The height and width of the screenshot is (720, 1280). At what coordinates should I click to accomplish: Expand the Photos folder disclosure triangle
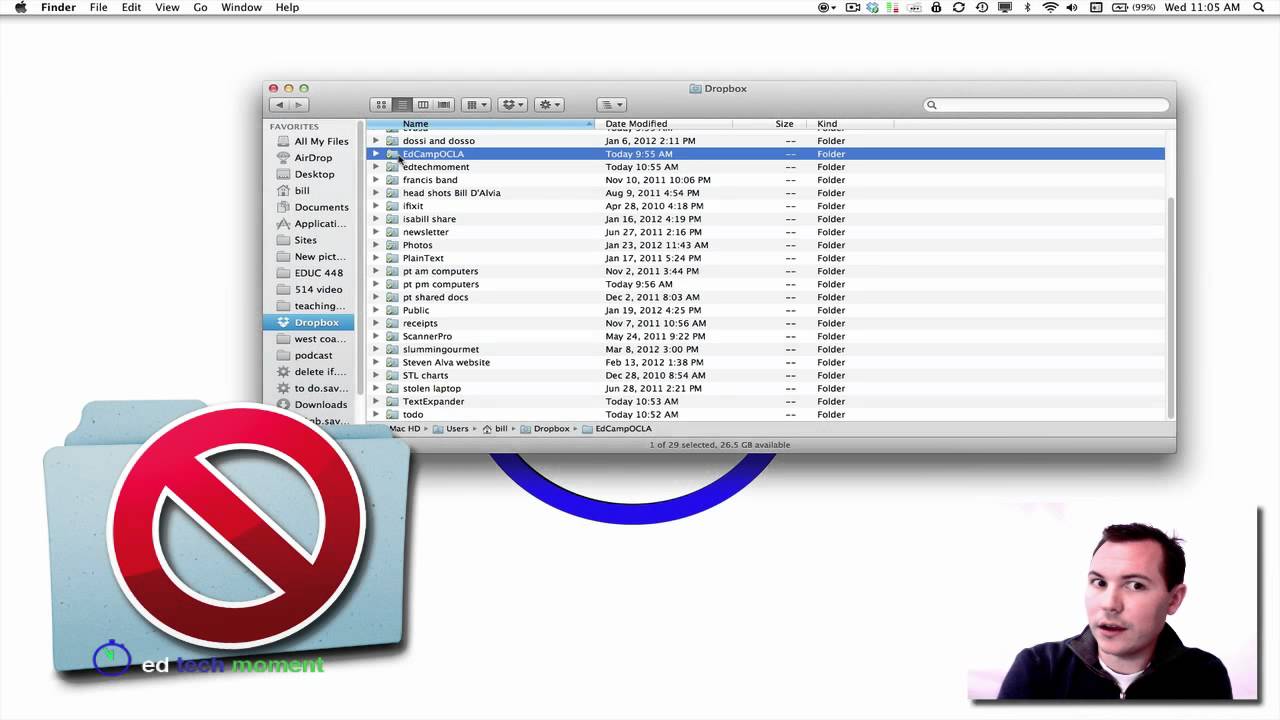[376, 245]
